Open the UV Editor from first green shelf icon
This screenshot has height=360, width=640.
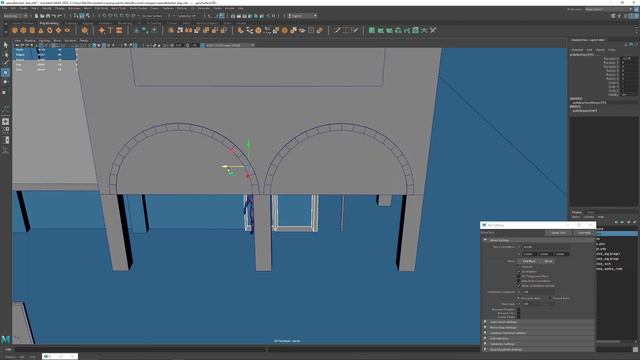pyautogui.click(x=372, y=30)
